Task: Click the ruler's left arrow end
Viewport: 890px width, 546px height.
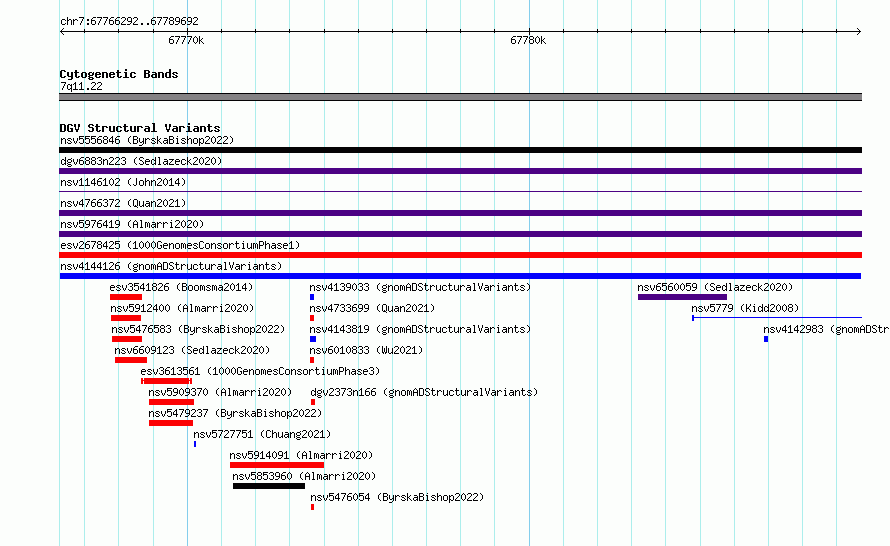Action: click(62, 32)
